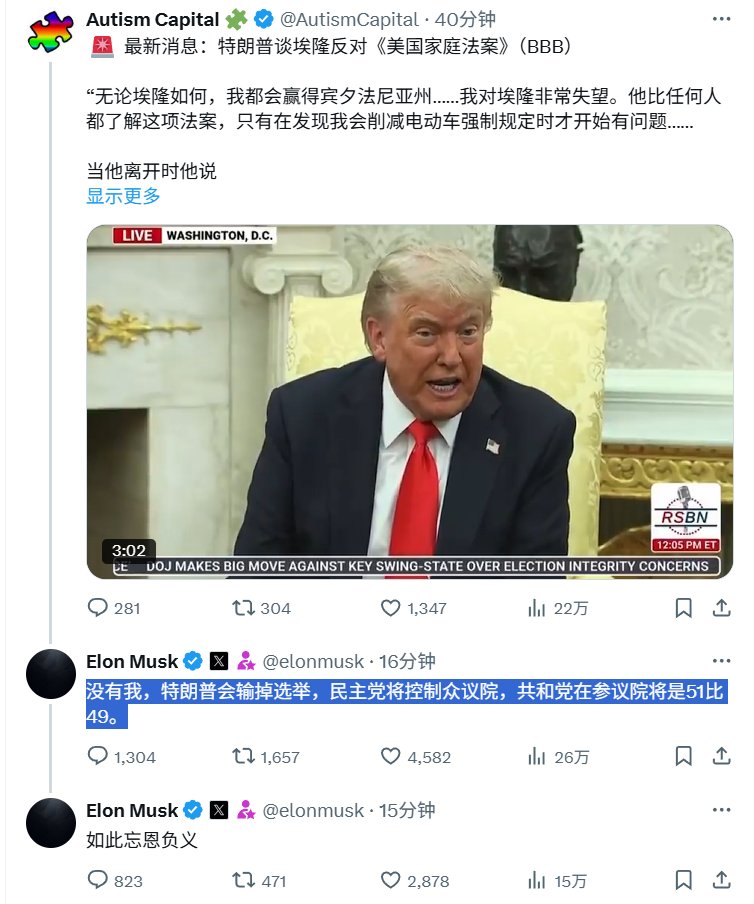Share the Autism Capital post
The image size is (754, 904).
[721, 608]
